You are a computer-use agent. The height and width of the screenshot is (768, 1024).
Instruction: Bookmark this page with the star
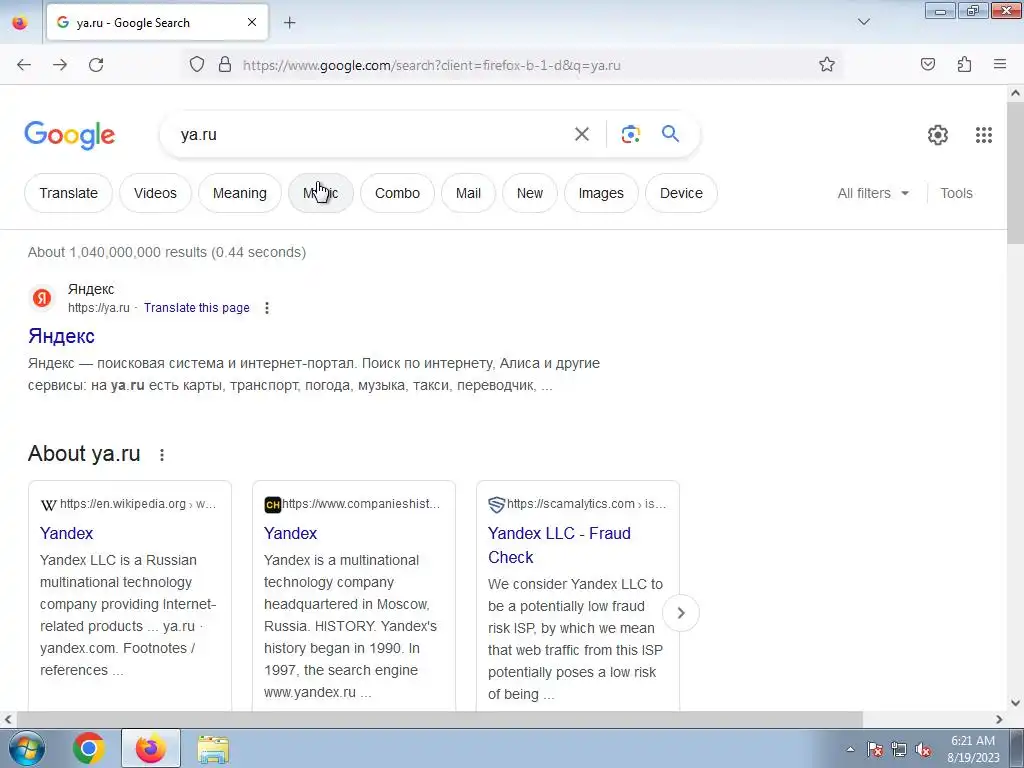(827, 64)
